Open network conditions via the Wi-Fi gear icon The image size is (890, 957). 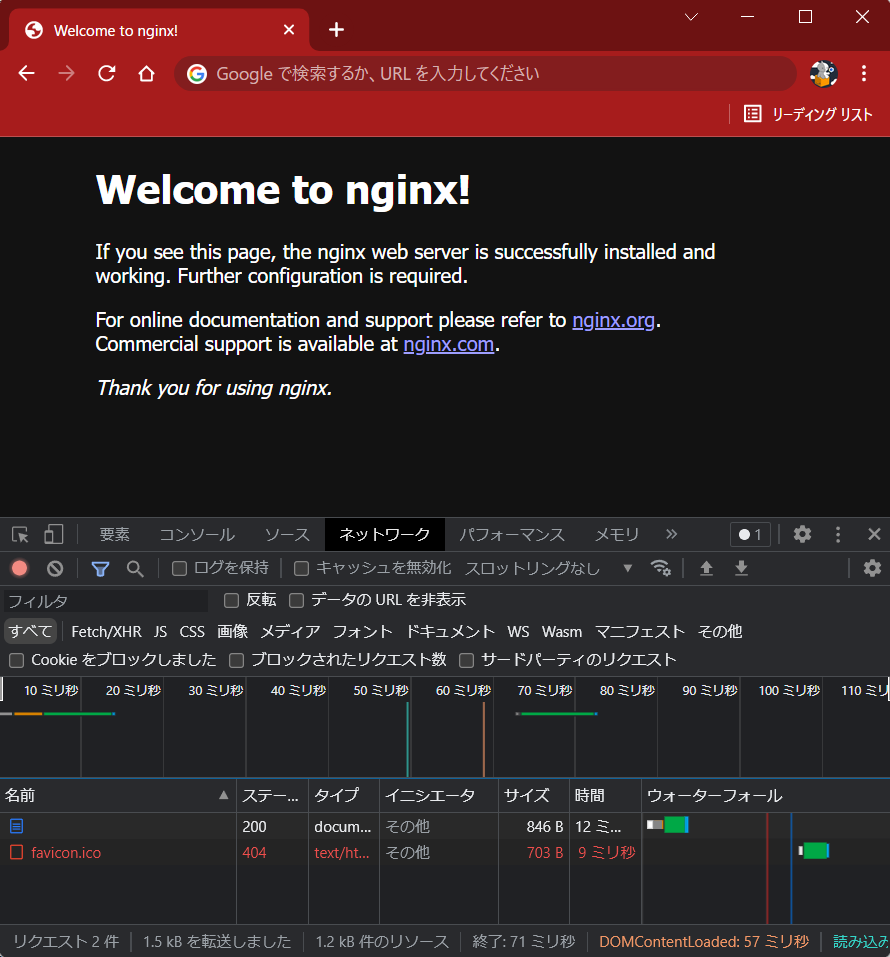click(661, 568)
